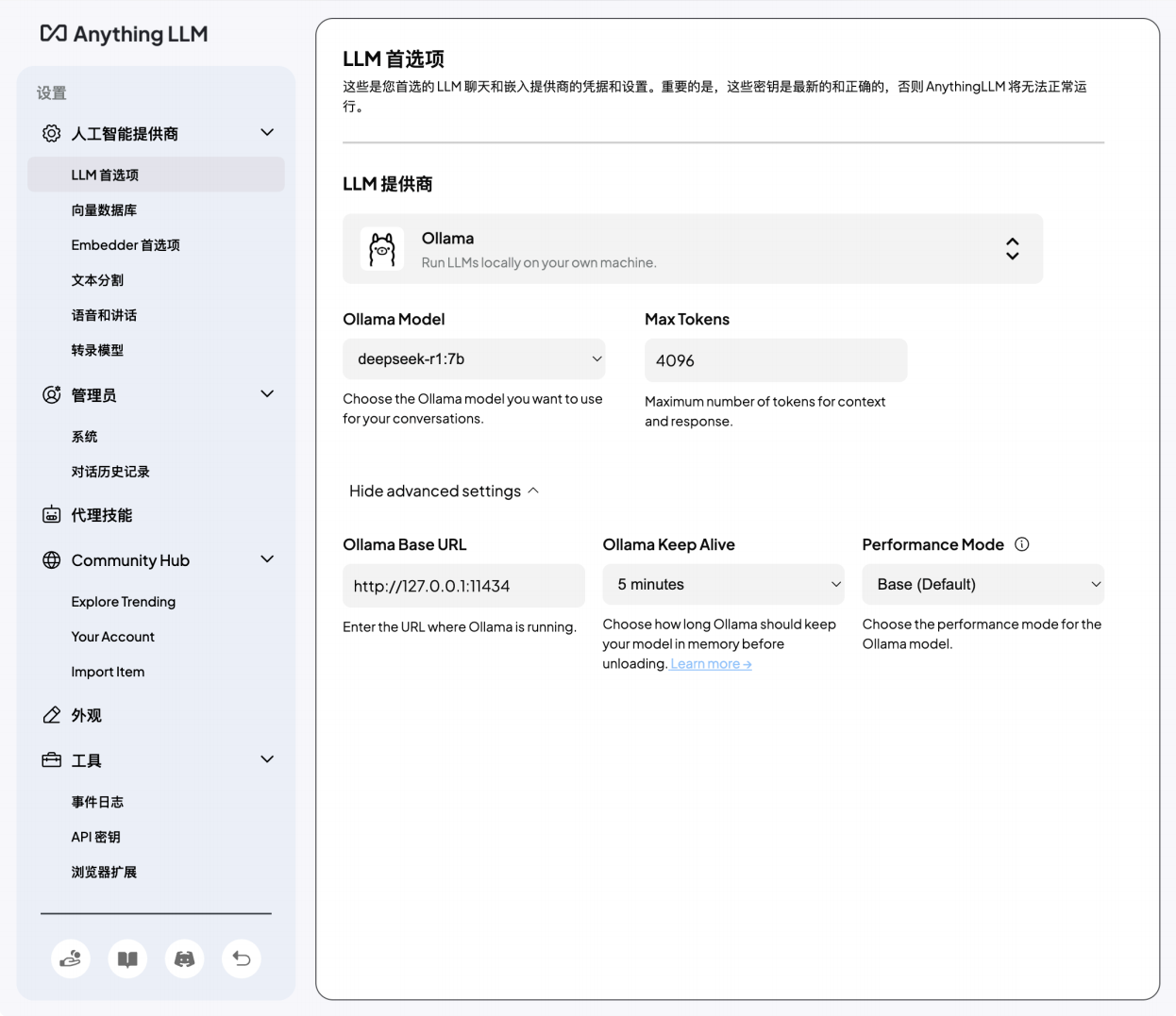Viewport: 1176px width, 1016px height.
Task: Open 代理技能 settings
Action: coord(102,515)
